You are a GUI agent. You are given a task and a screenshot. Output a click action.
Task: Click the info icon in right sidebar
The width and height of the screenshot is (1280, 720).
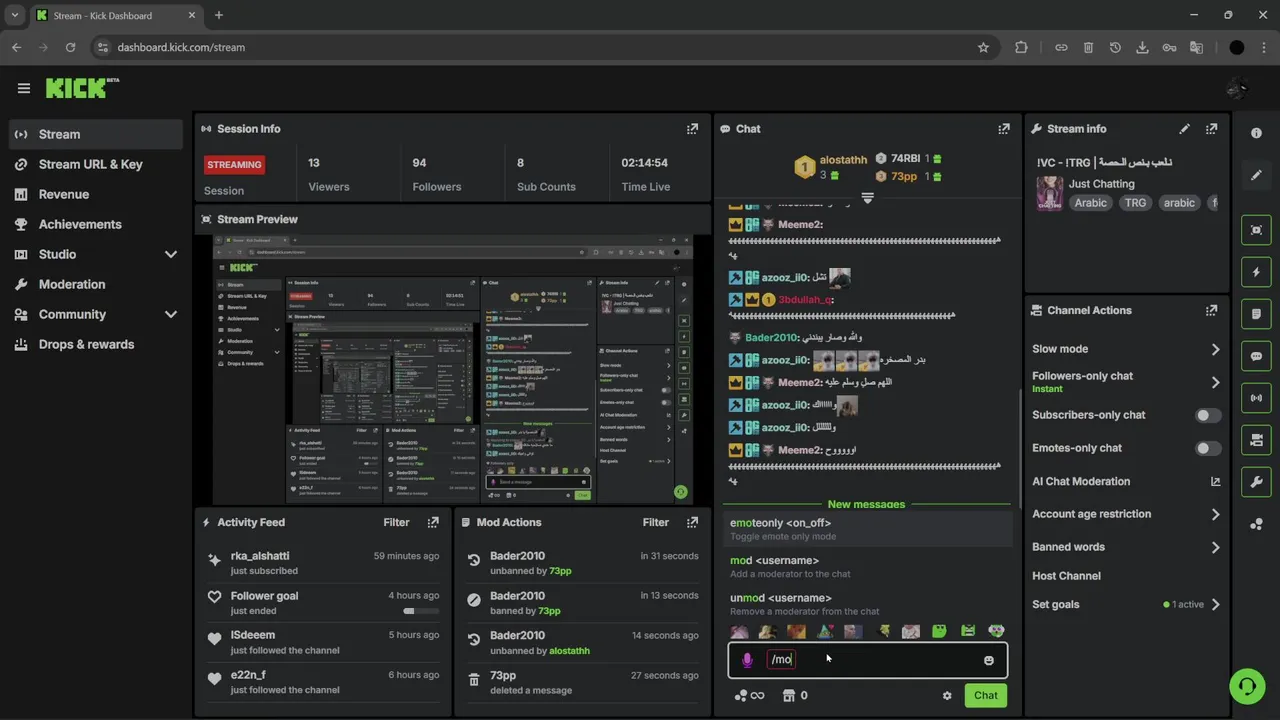(1257, 133)
